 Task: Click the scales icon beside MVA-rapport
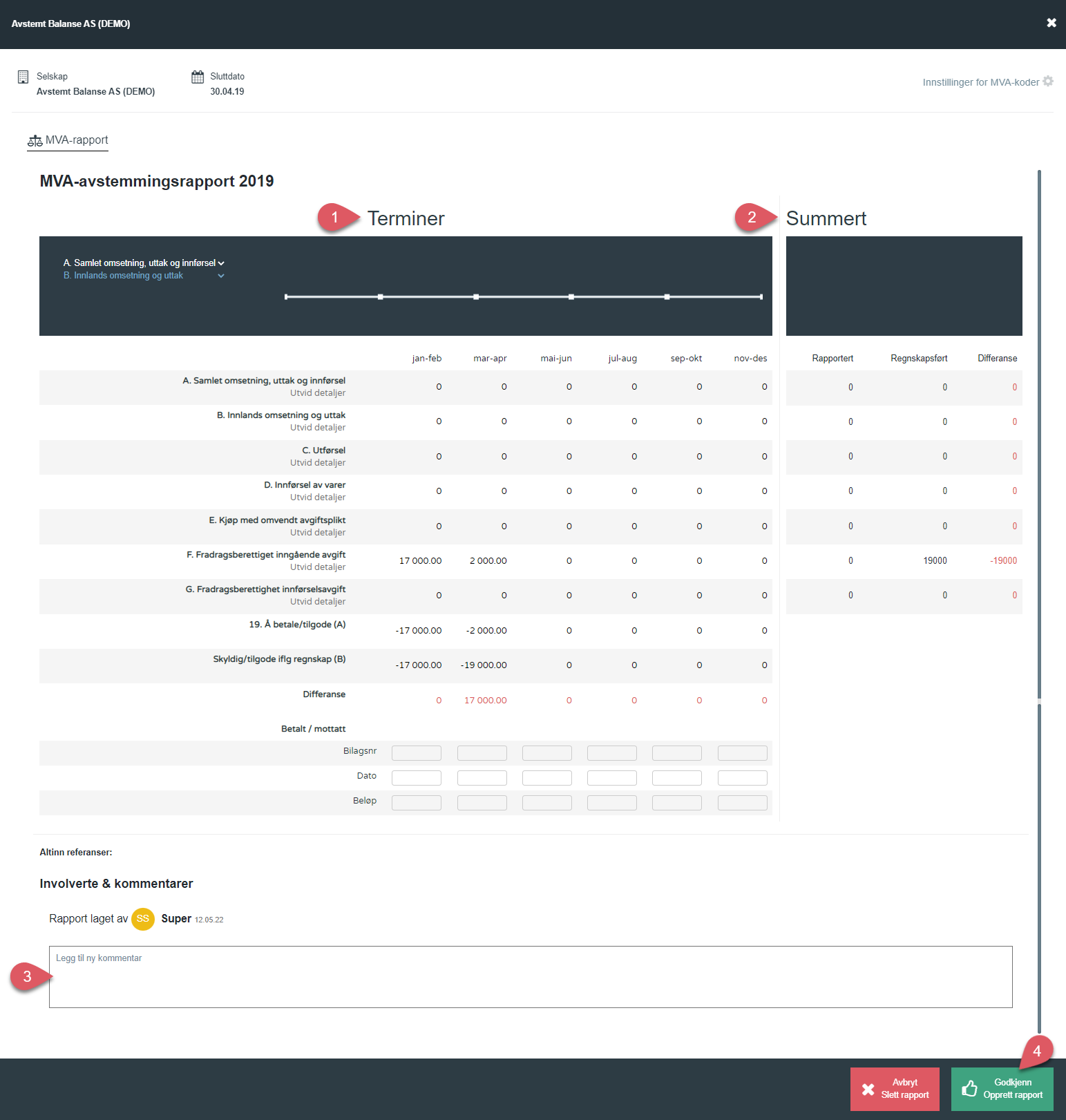tap(35, 141)
